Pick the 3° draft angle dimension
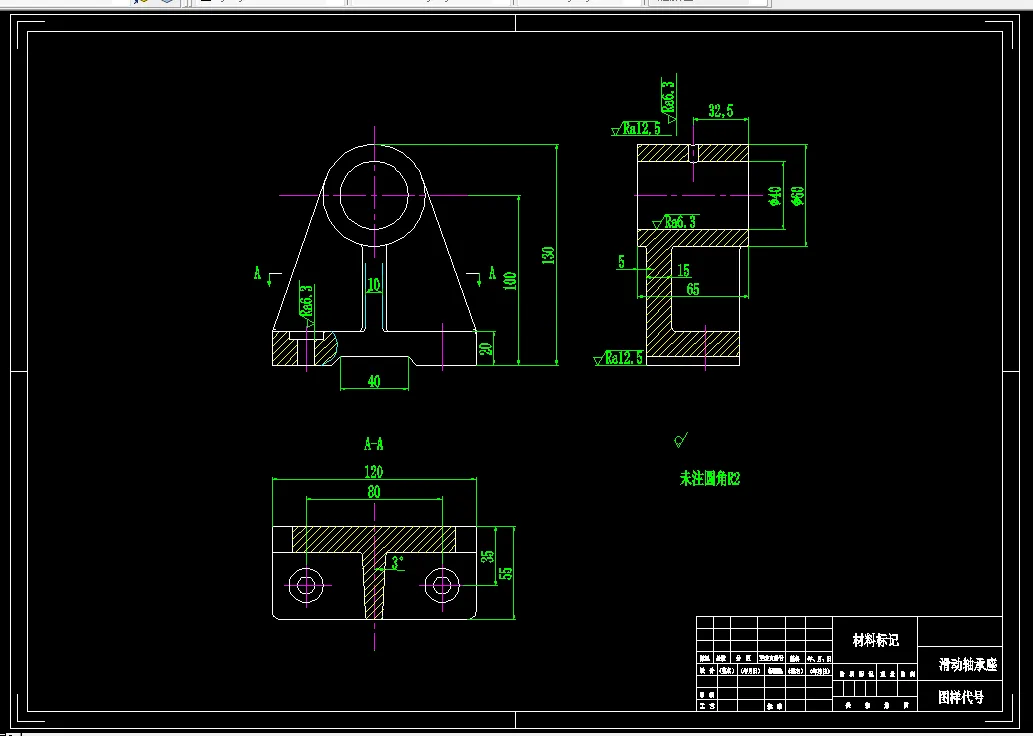The width and height of the screenshot is (1033, 736). (x=397, y=562)
